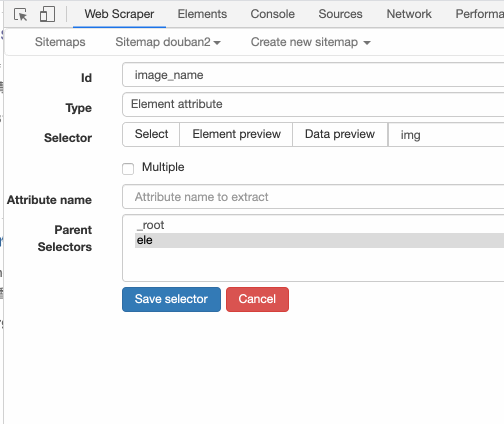Screen dimensions: 504x424
Task: Click the red Cancel button
Action: (257, 299)
